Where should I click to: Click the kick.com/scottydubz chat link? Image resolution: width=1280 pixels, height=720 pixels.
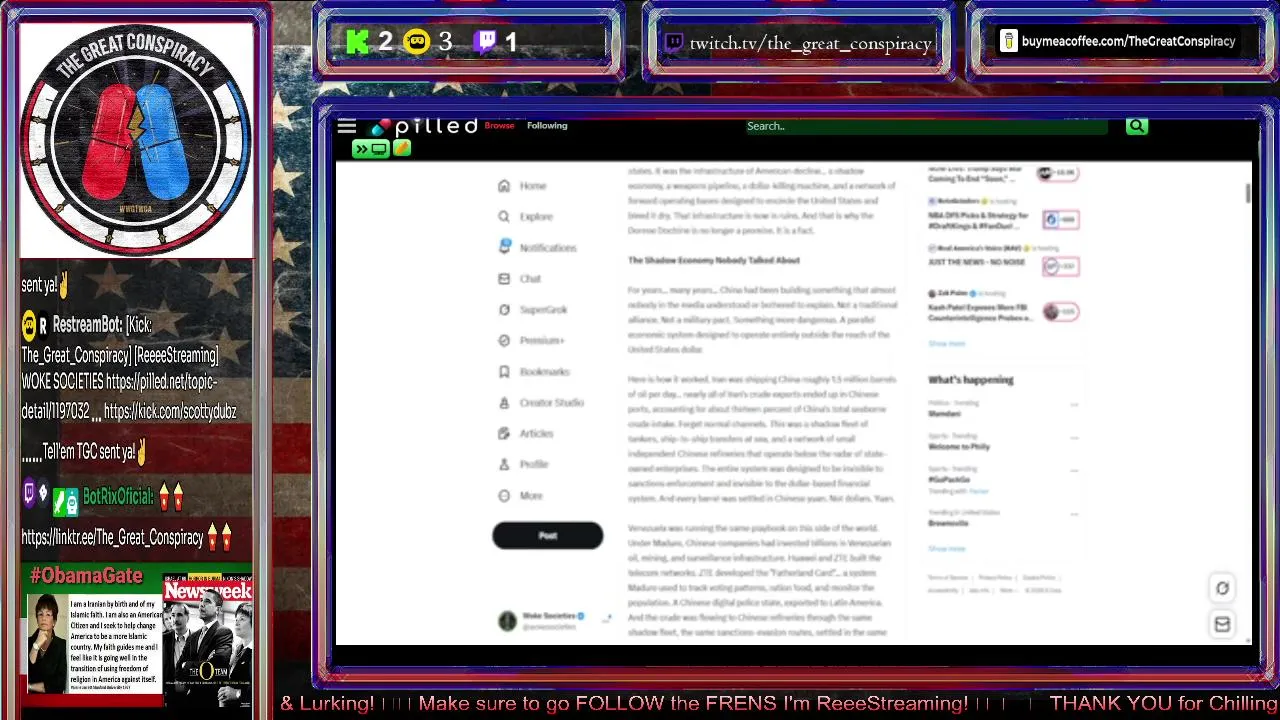tap(170, 411)
